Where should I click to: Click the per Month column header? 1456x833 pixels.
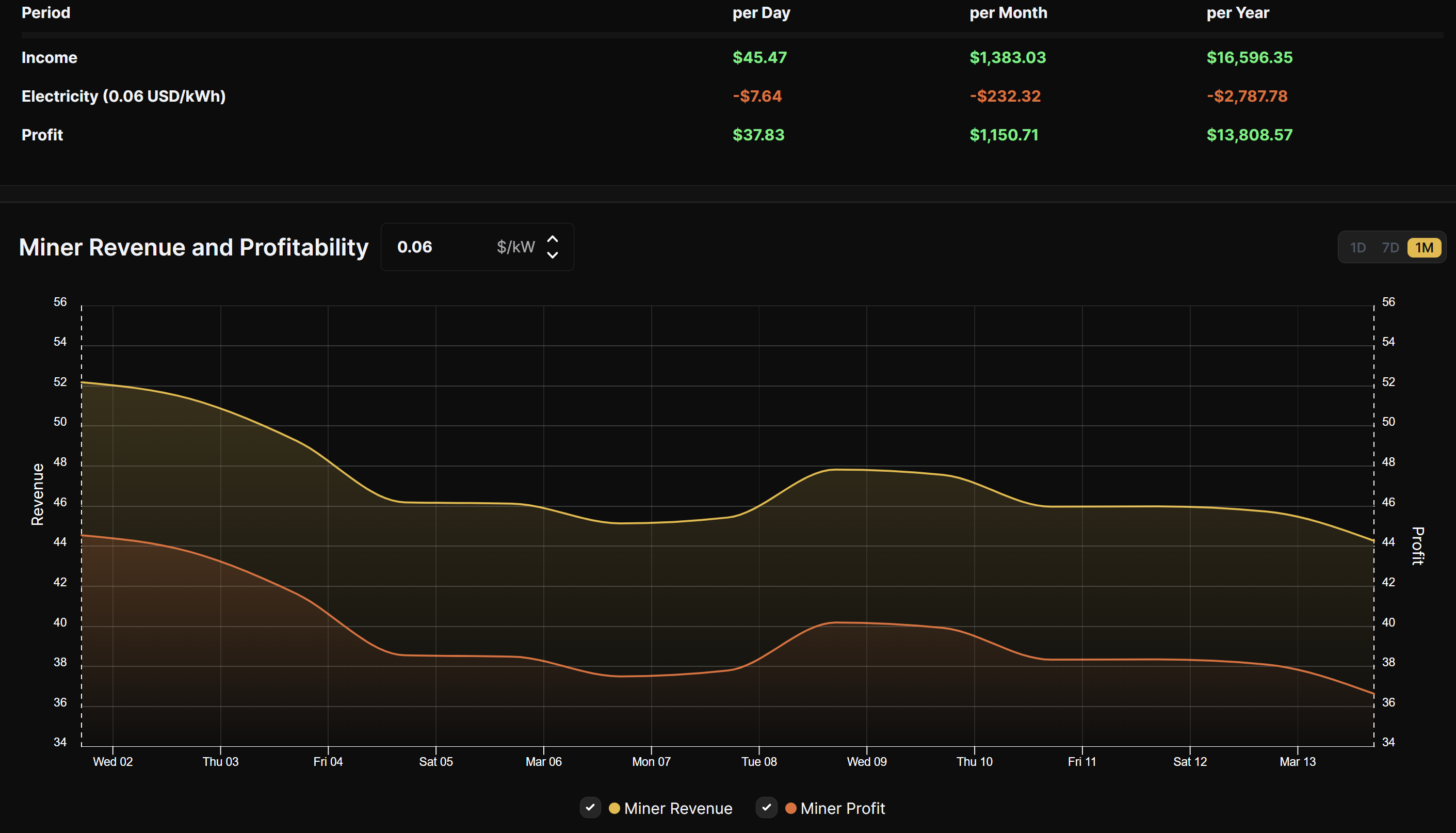pos(1008,12)
